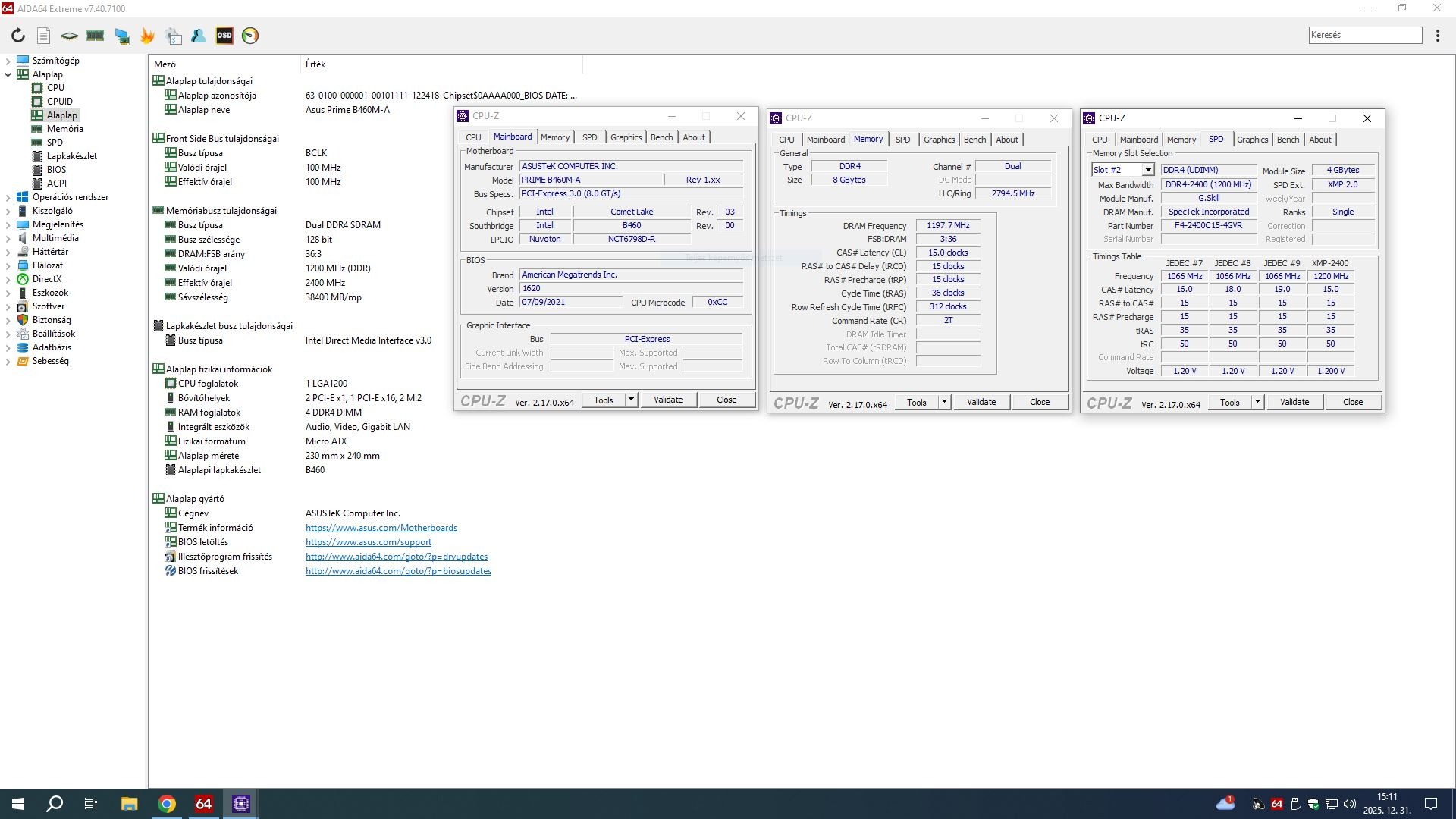Open the Report document icon
The image size is (1456, 819).
[x=44, y=36]
